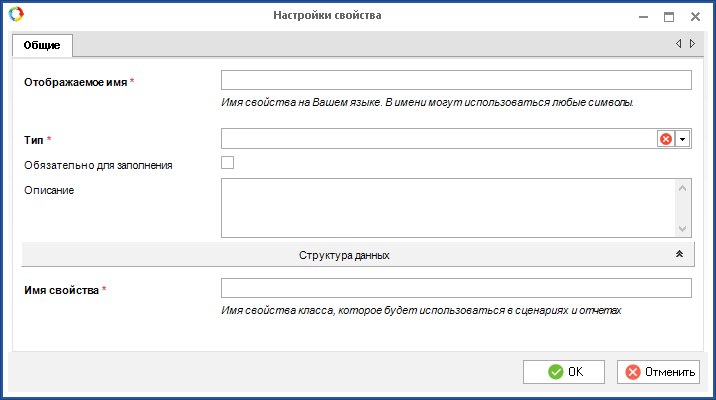Clear the Тип field with red X icon
The width and height of the screenshot is (716, 400).
[666, 139]
